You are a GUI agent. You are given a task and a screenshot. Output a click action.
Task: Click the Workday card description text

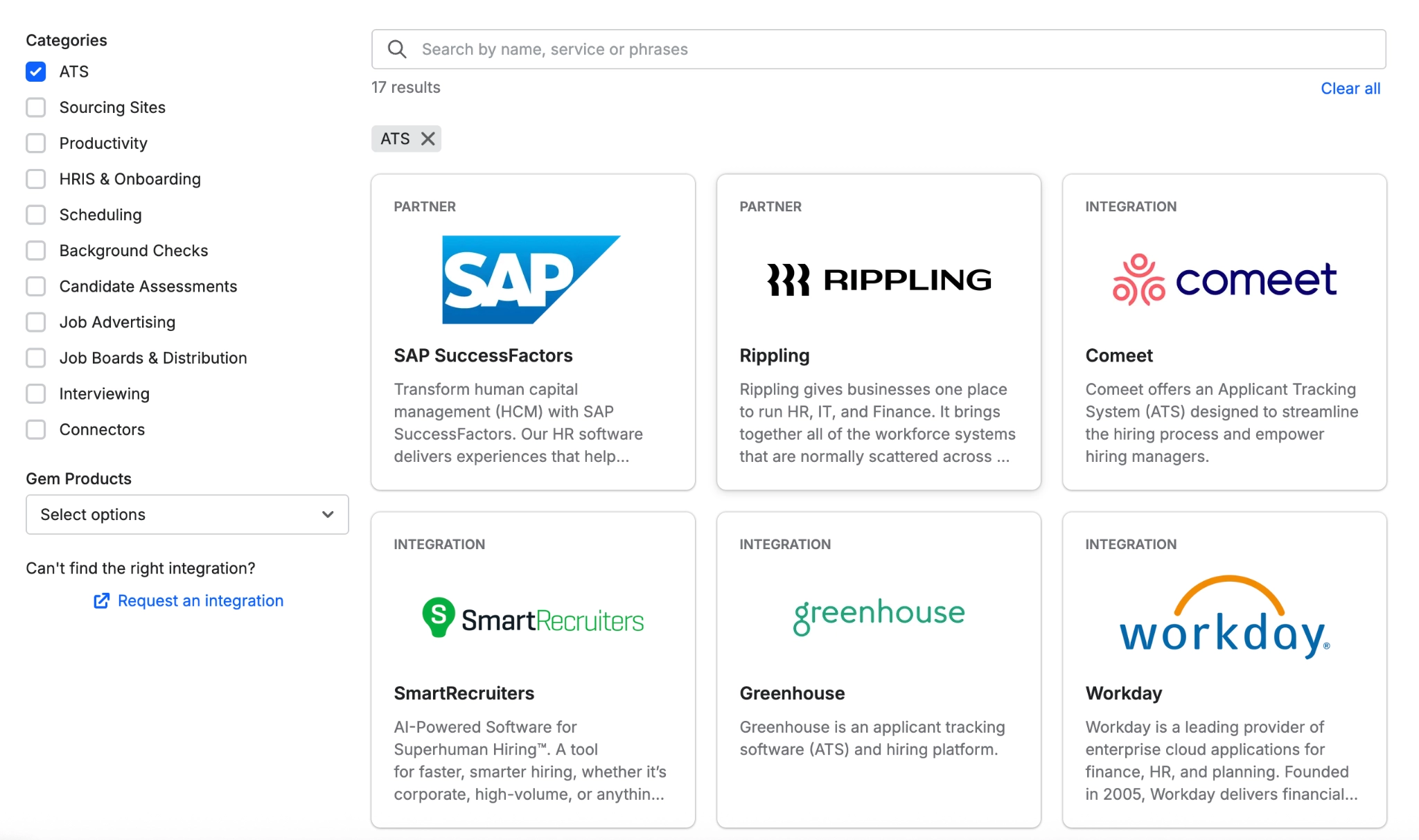pyautogui.click(x=1222, y=760)
